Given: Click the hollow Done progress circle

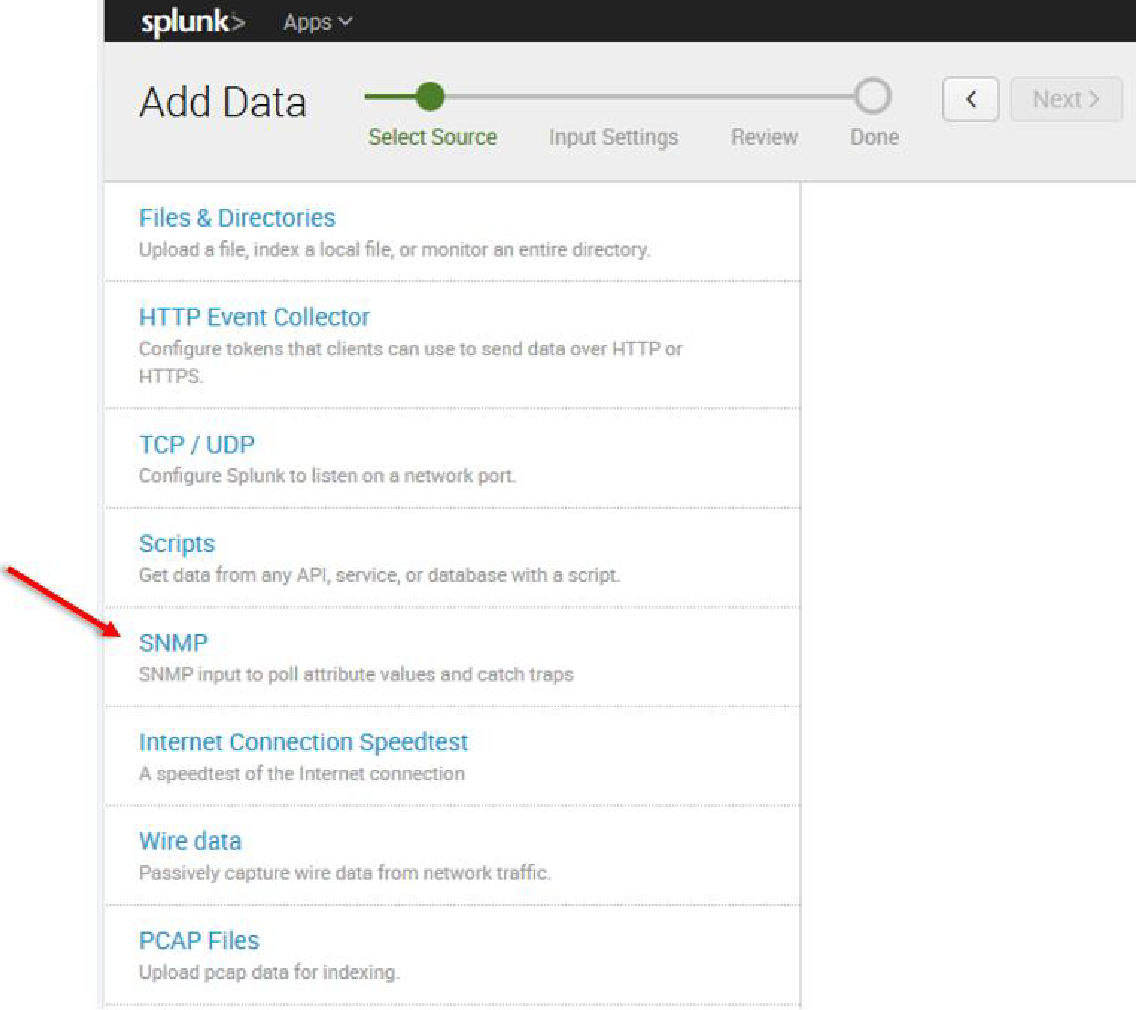Looking at the screenshot, I should (873, 97).
